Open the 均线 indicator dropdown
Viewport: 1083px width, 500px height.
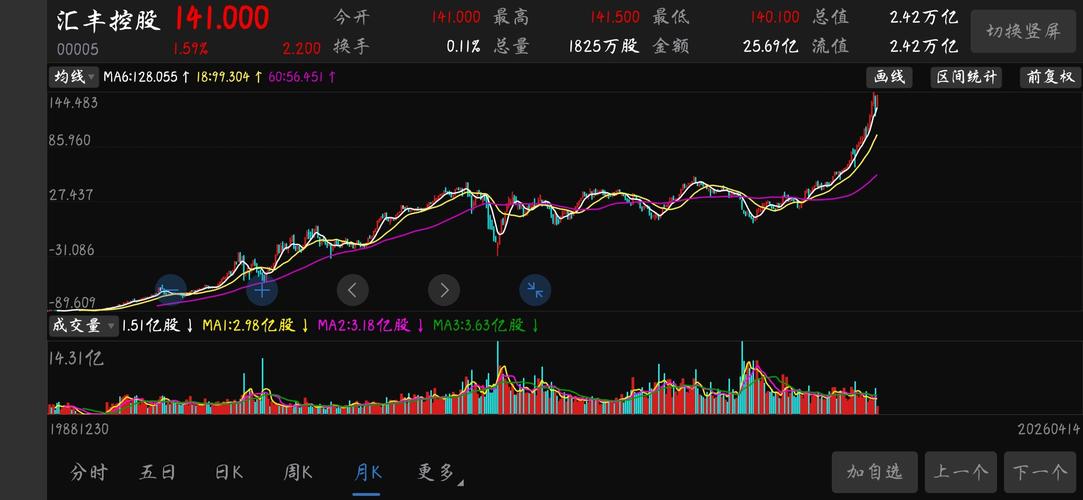point(73,77)
